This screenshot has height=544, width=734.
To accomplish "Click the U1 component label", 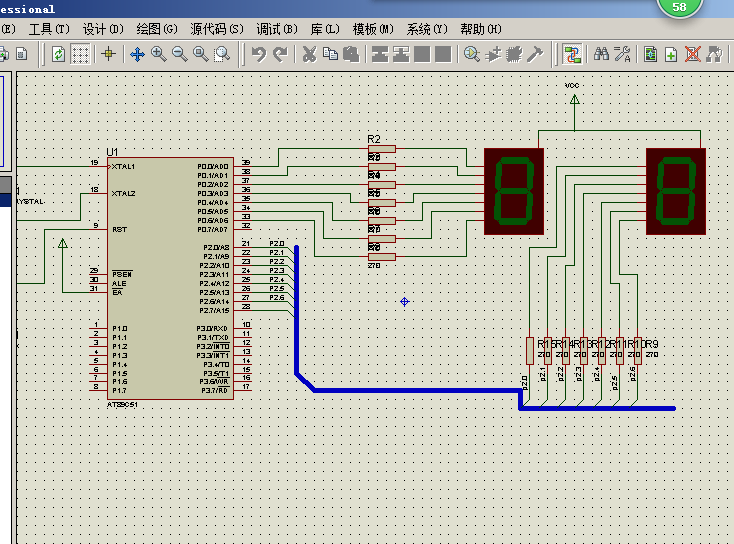I will [112, 152].
